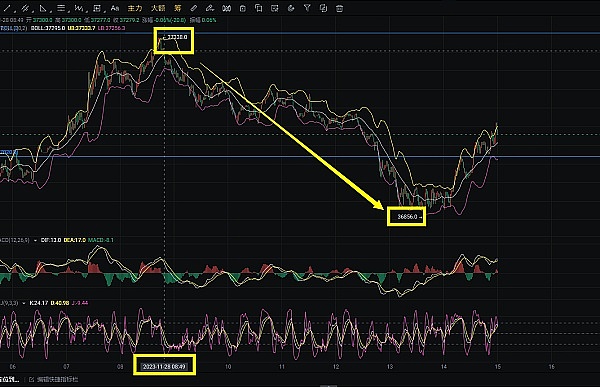Click the save screenshot icon
Viewport: 600px width, 387px height.
point(275,8)
